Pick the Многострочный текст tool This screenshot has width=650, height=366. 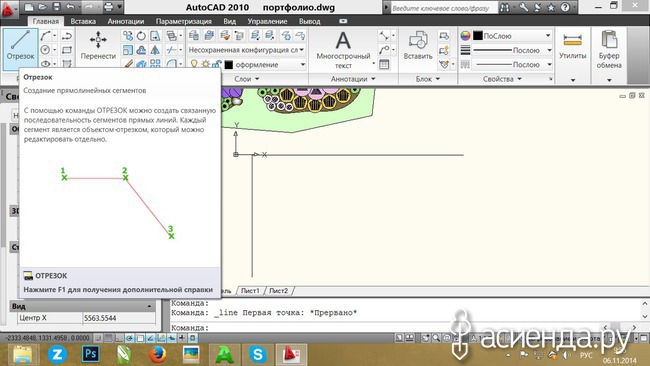tap(343, 49)
